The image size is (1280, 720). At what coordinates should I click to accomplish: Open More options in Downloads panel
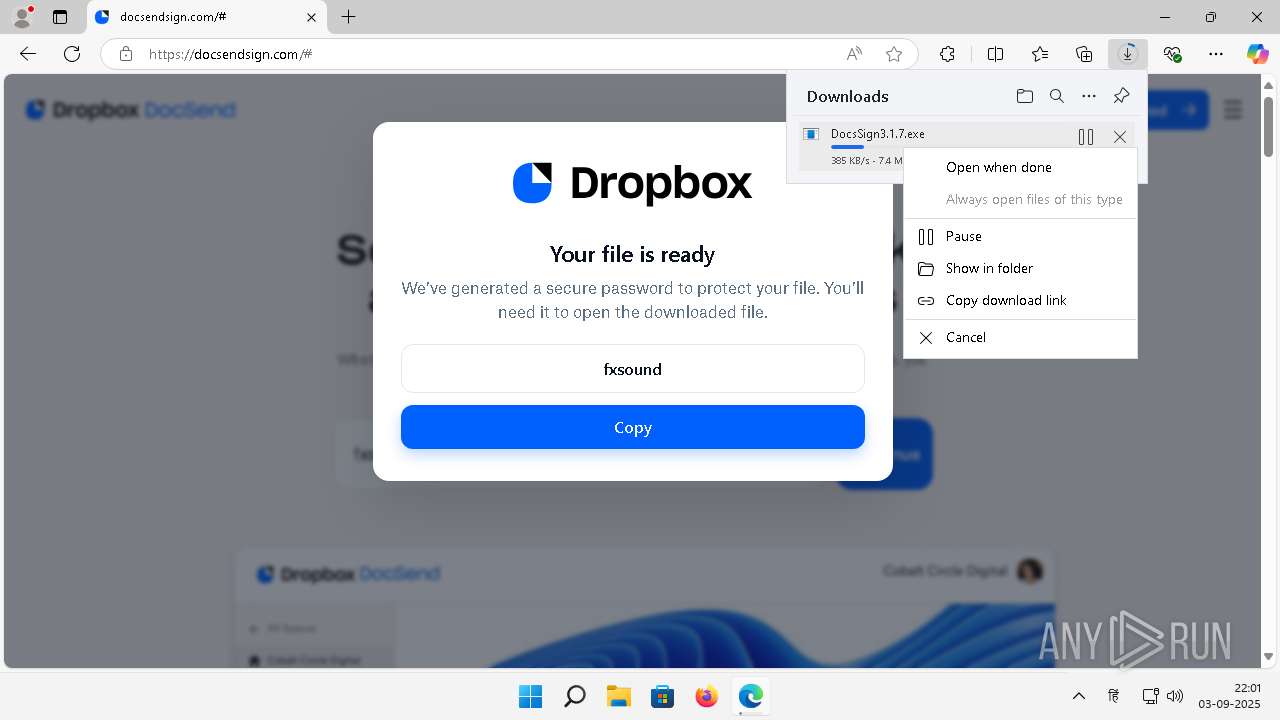click(x=1089, y=96)
